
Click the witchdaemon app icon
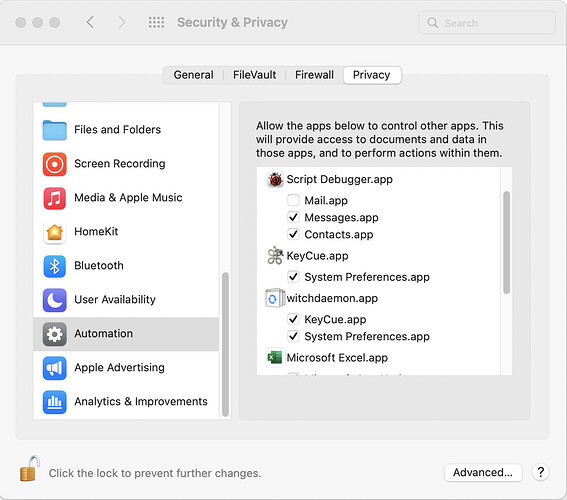tap(275, 298)
